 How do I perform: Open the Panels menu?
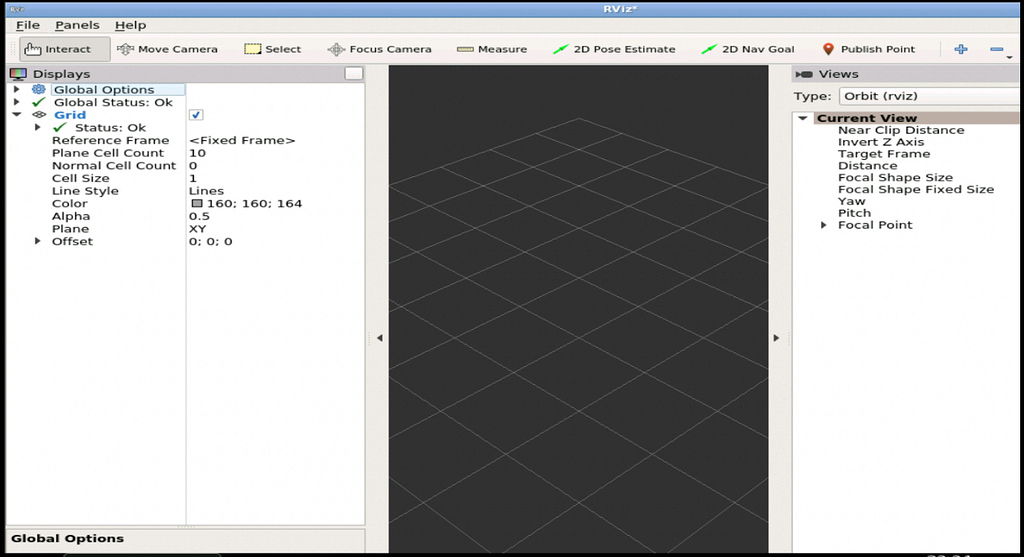tap(77, 25)
